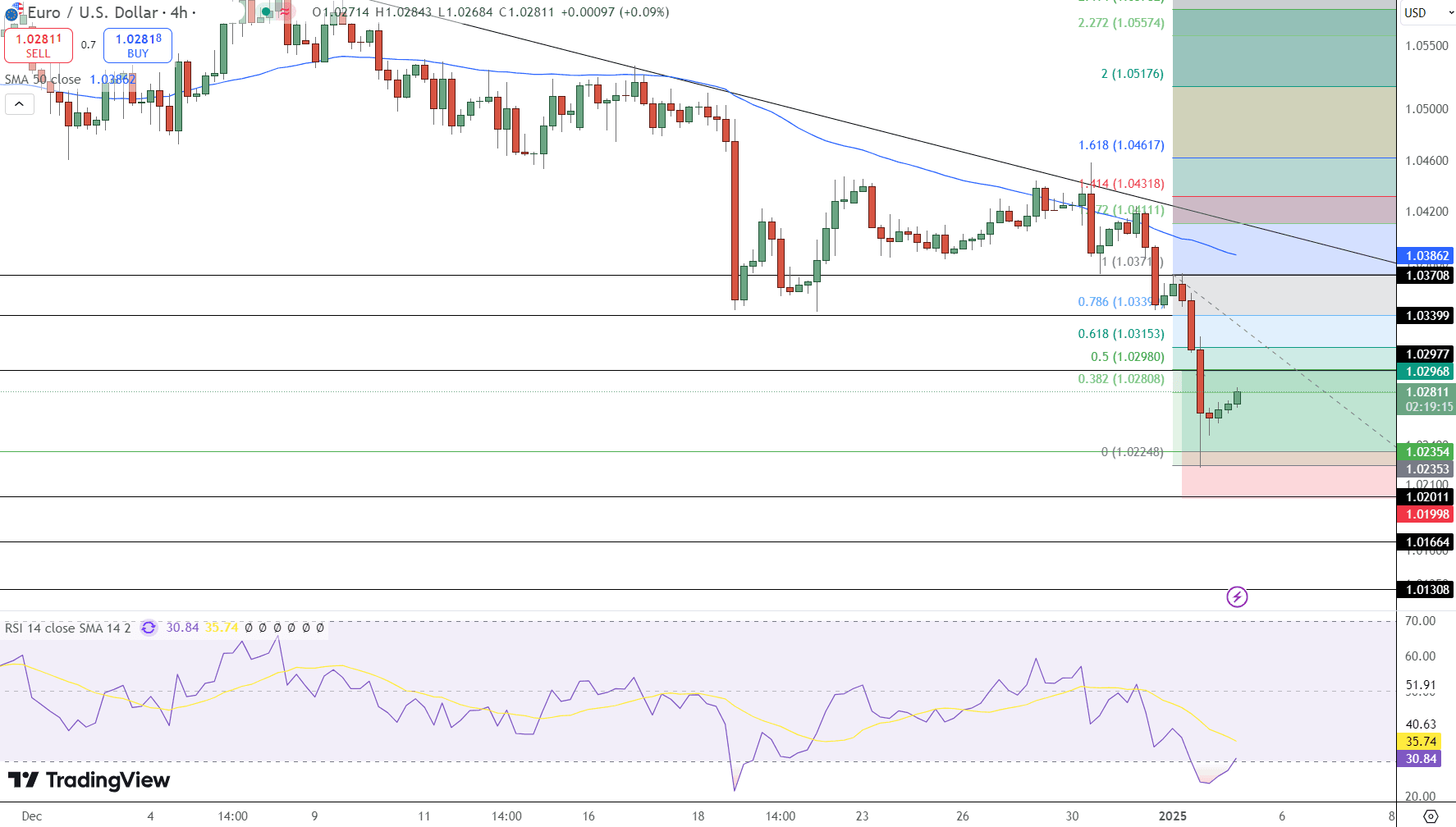1456x827 pixels.
Task: Click the gray 1.02353 price label
Action: [x=1426, y=469]
